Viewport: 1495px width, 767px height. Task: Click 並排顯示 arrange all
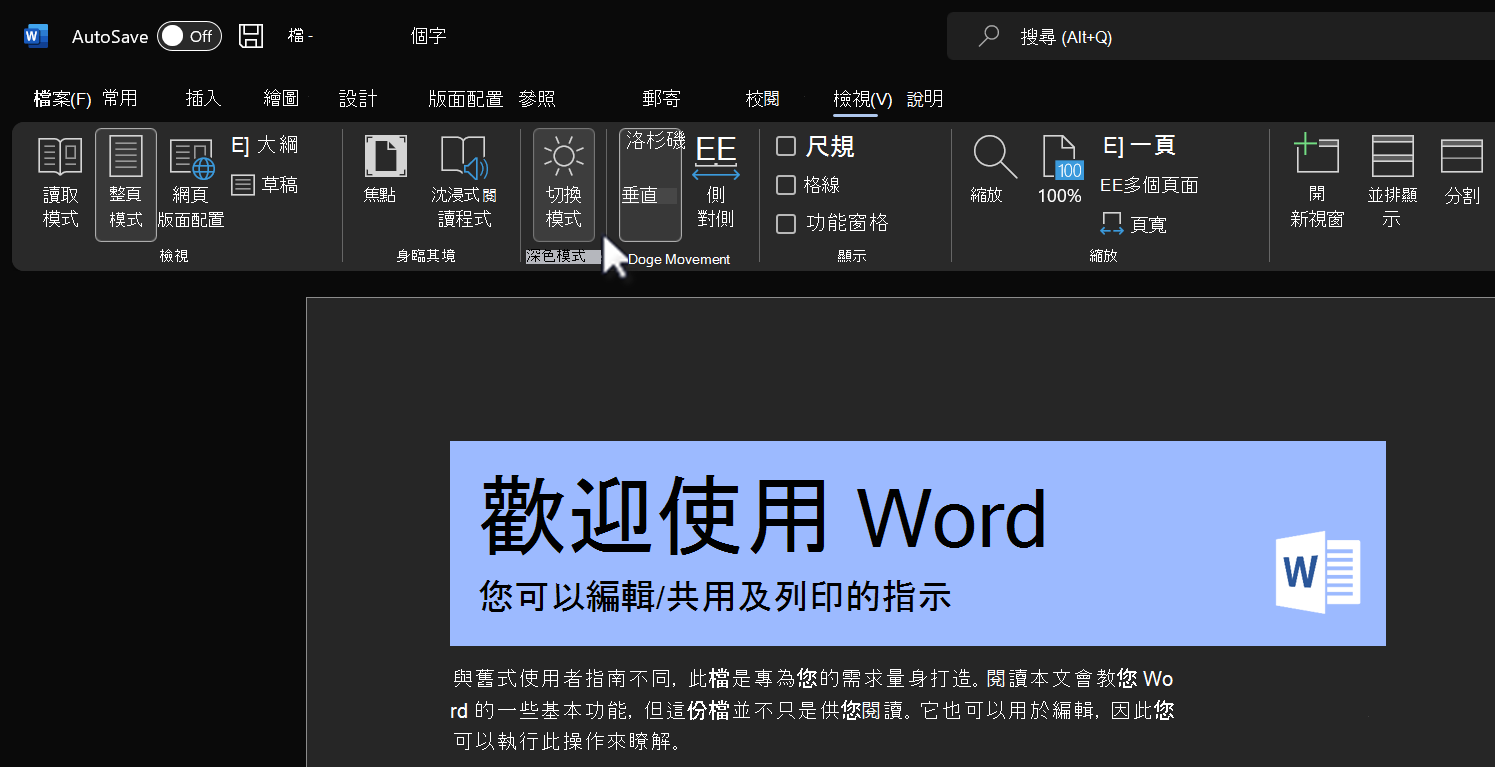[1391, 184]
